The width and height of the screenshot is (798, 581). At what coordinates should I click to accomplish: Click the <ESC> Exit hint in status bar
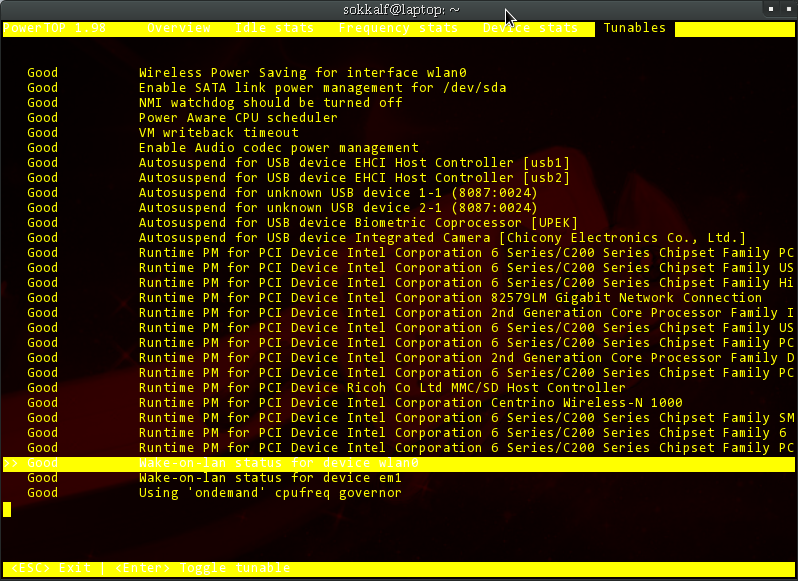coord(51,568)
